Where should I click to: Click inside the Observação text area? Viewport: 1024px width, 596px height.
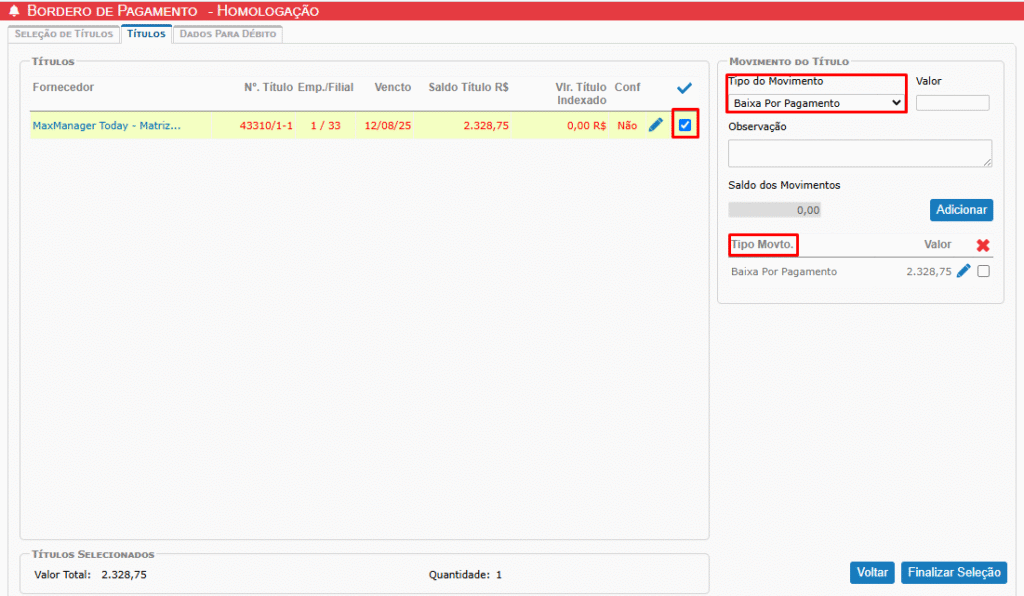[859, 153]
